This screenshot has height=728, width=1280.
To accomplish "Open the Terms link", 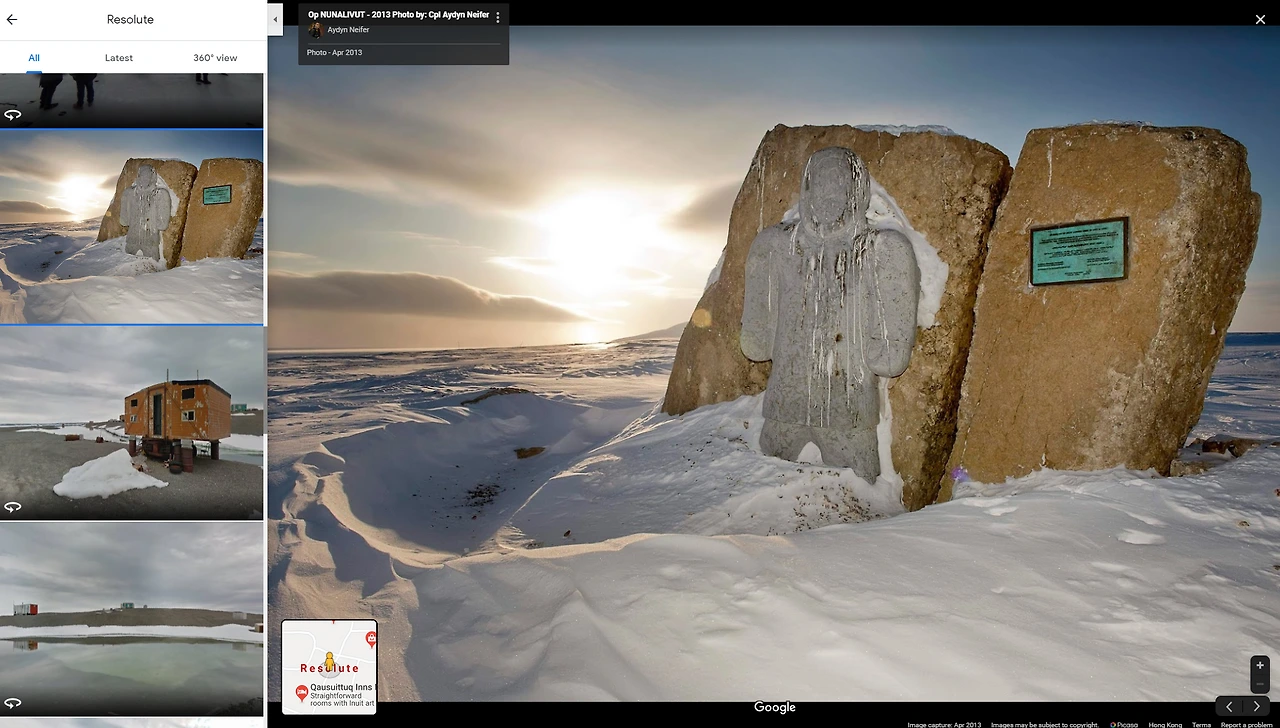I will click(x=1201, y=724).
